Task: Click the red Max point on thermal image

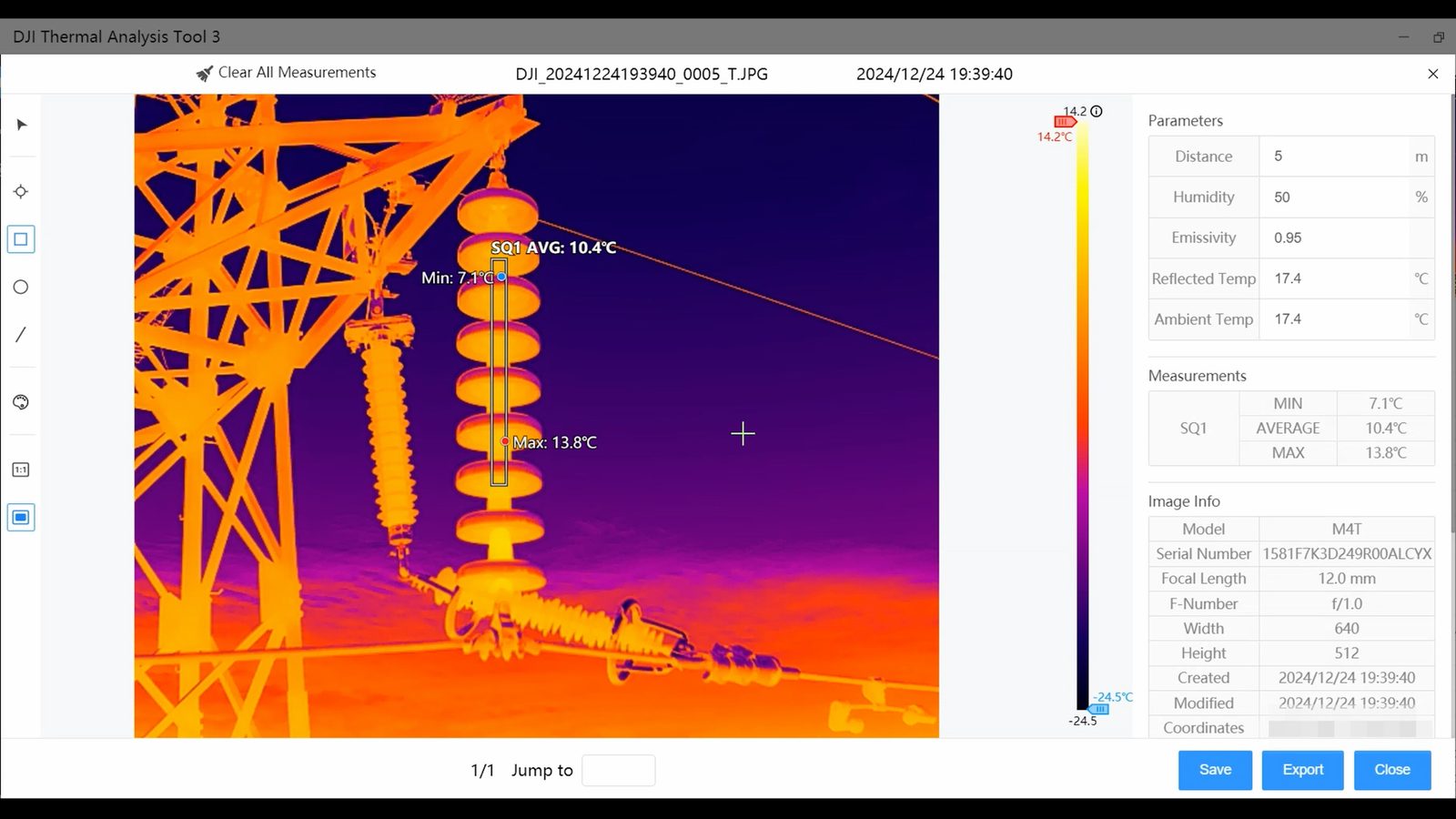Action: tap(505, 441)
